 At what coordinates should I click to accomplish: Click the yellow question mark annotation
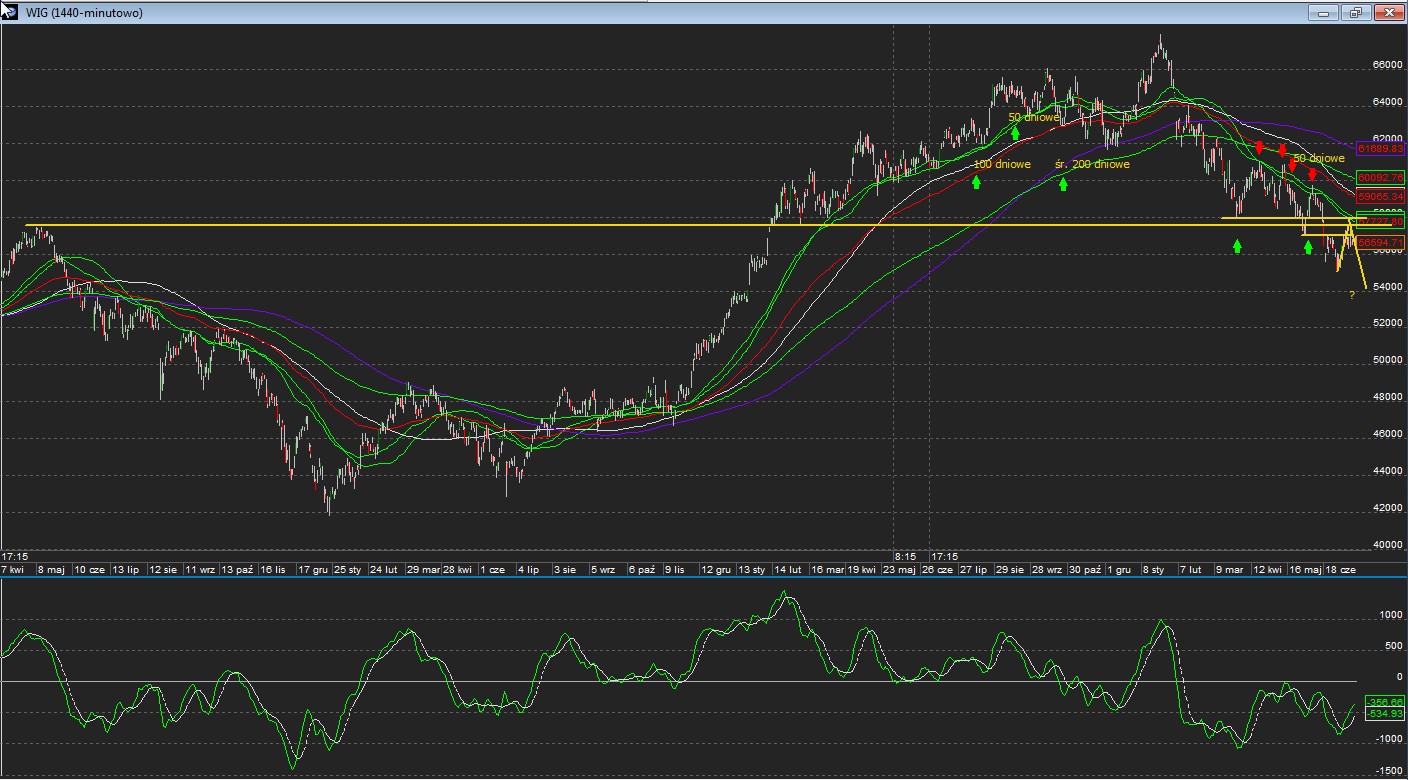tap(1351, 294)
